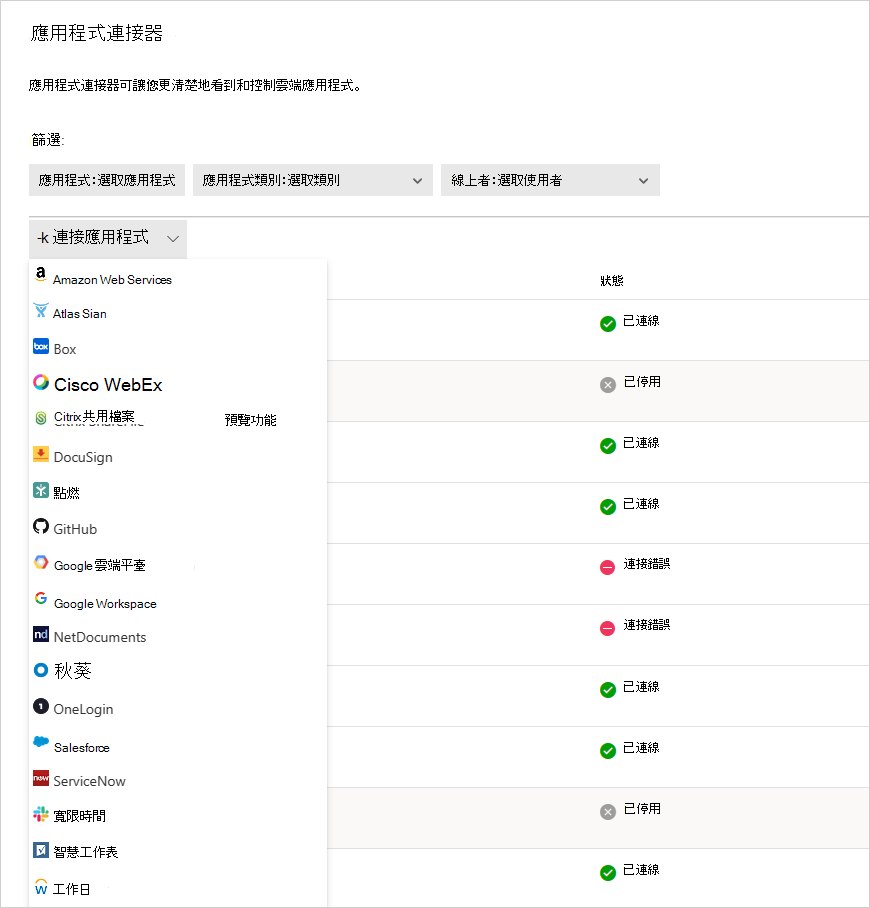Click the ServiceNow icon
The image size is (870, 908).
pos(40,781)
